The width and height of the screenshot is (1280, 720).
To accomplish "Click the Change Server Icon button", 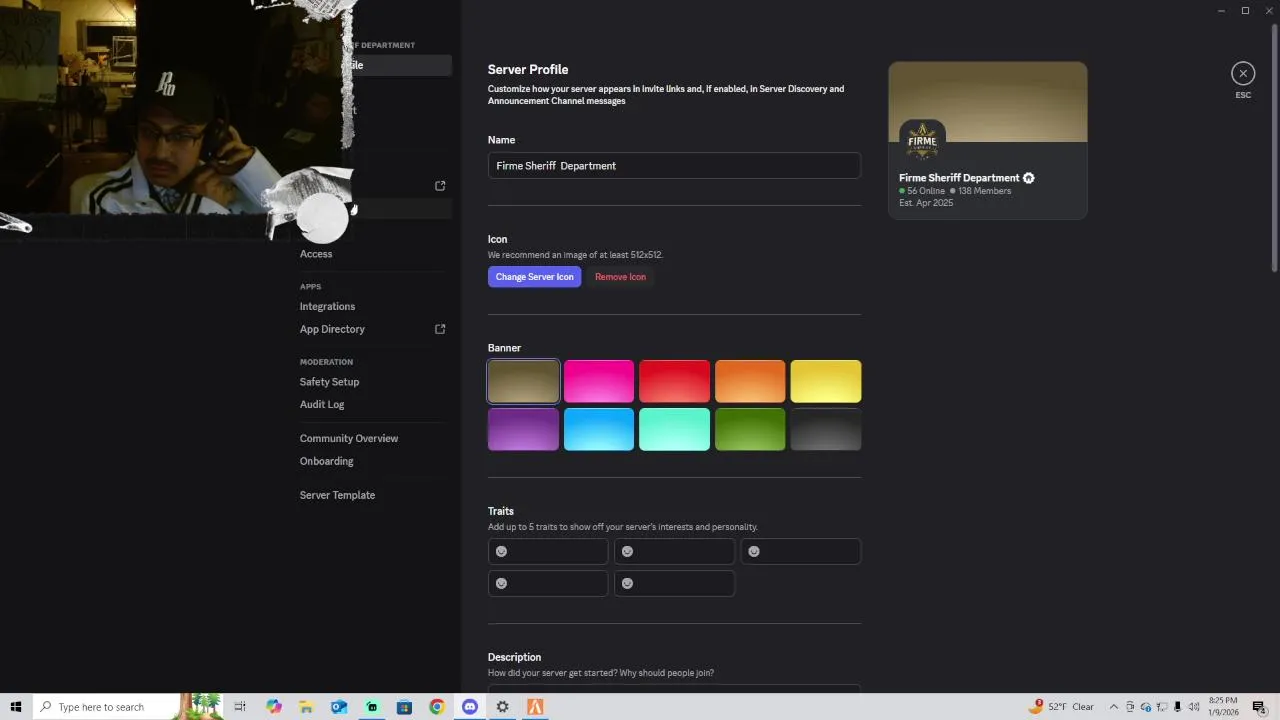I will [x=535, y=277].
